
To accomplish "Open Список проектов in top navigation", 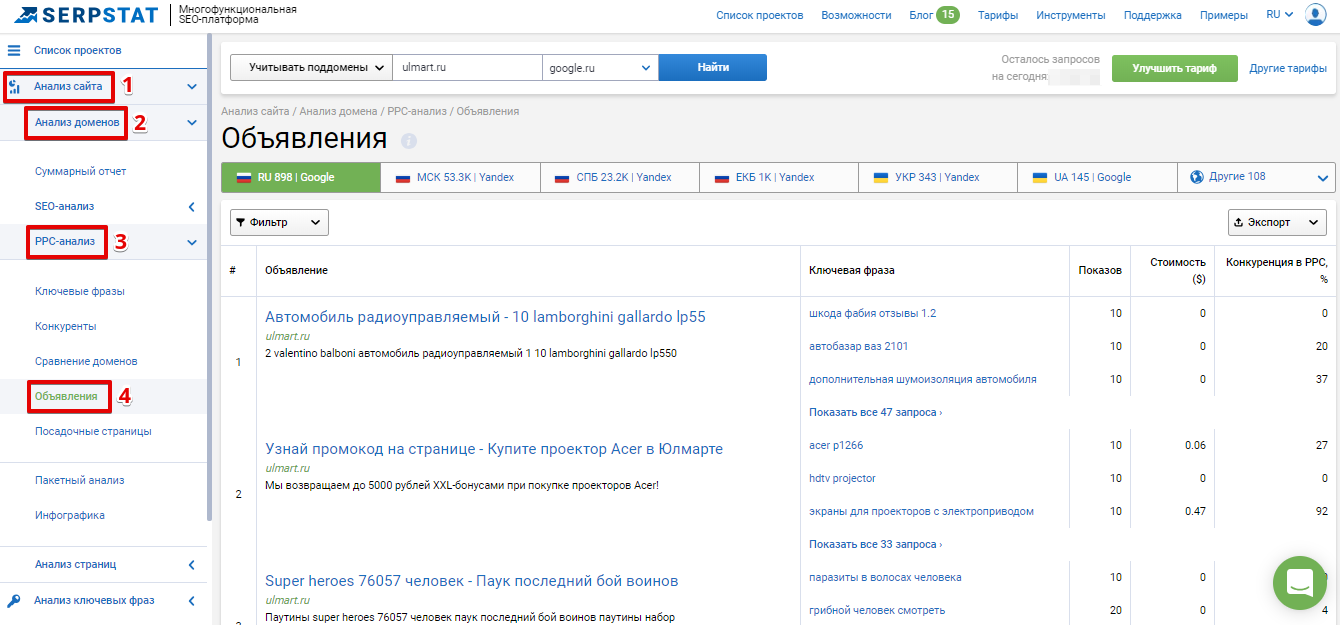I will (x=759, y=15).
